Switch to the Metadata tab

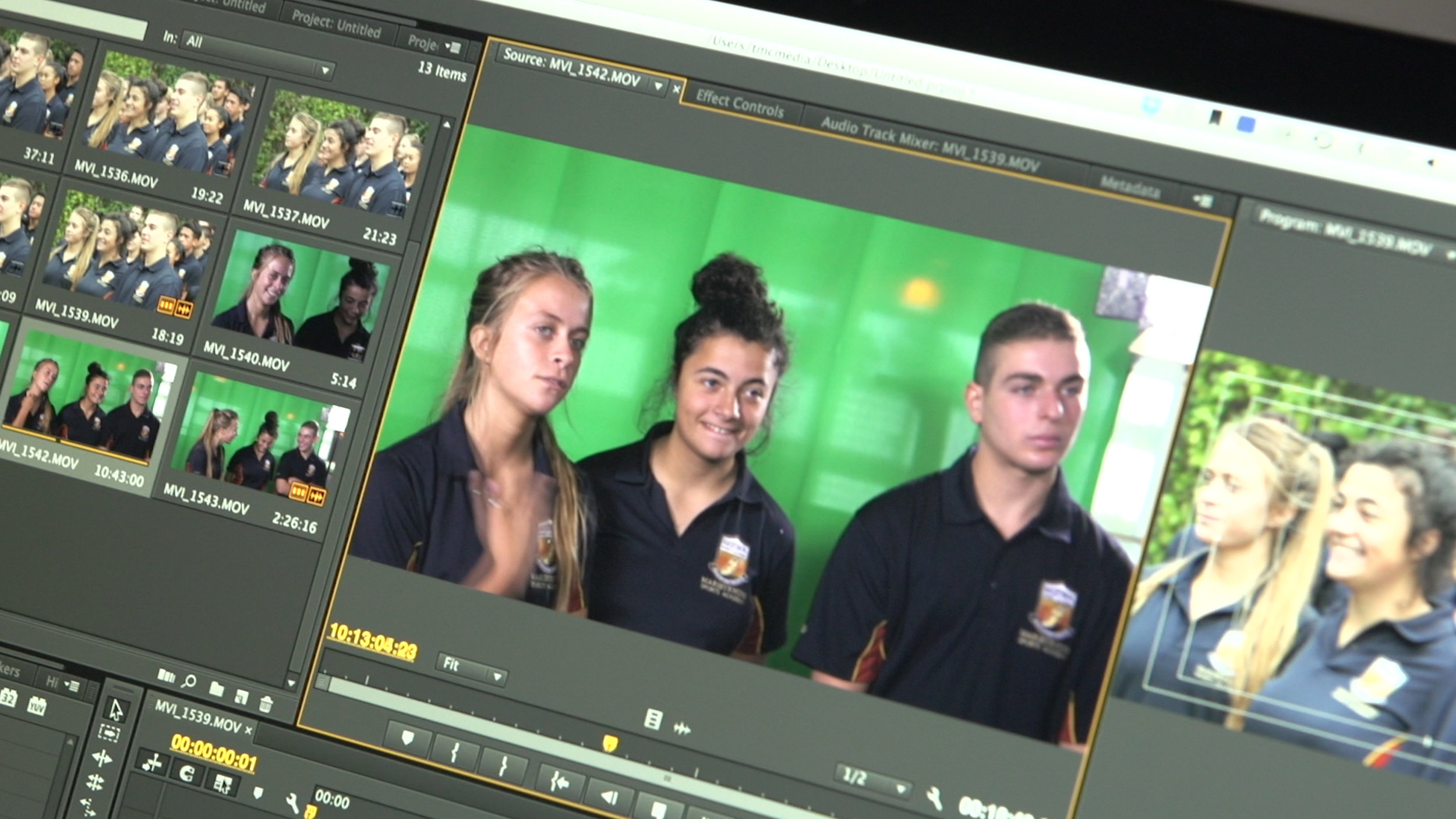(1130, 186)
